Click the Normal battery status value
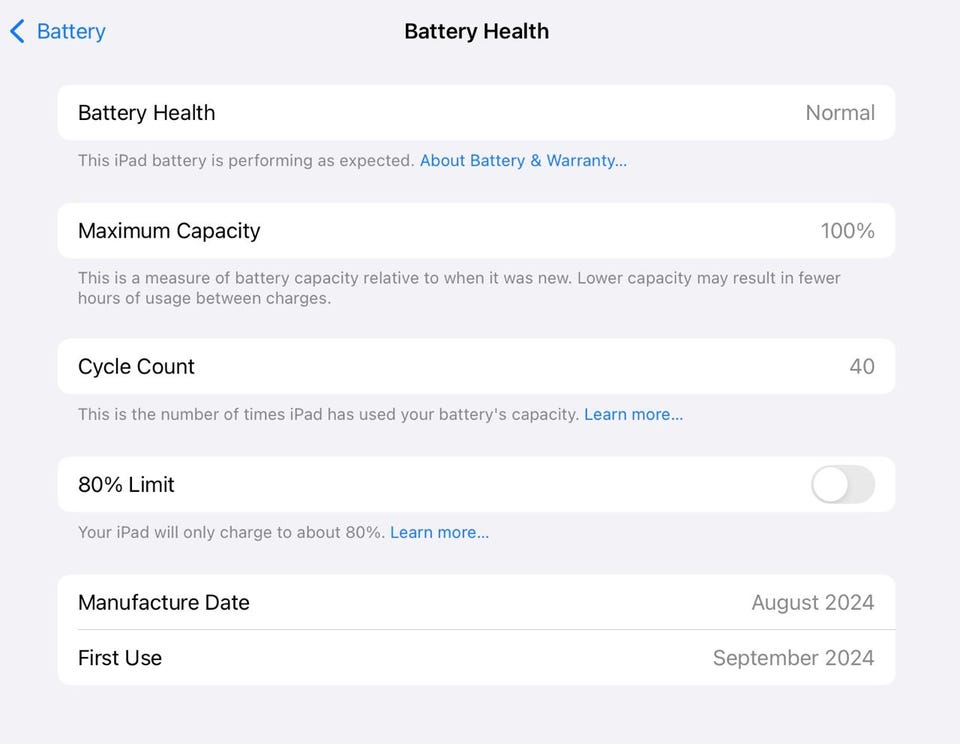 pos(839,113)
